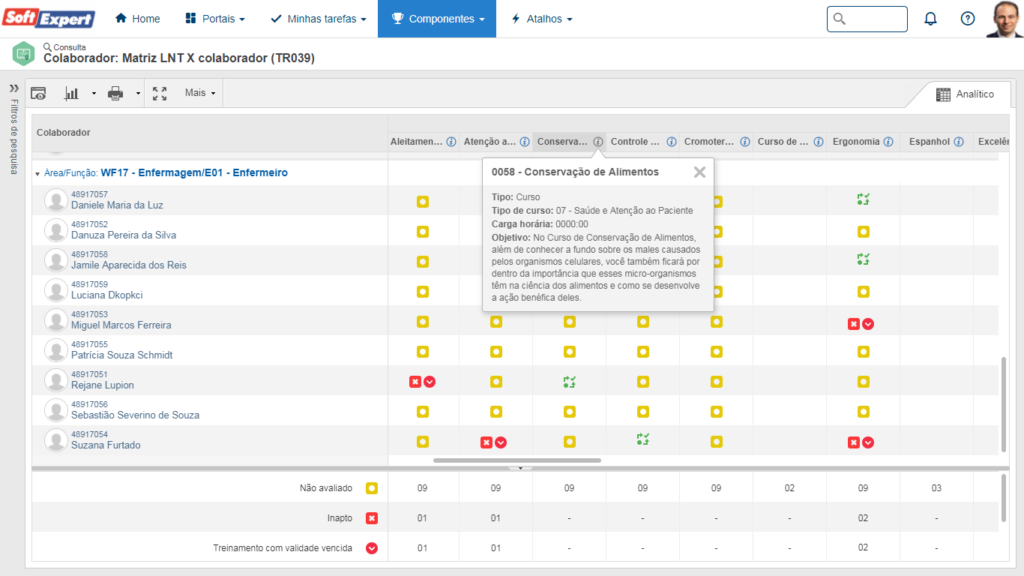Close the Conservação de Alimentos popup
The image size is (1024, 576).
point(700,172)
